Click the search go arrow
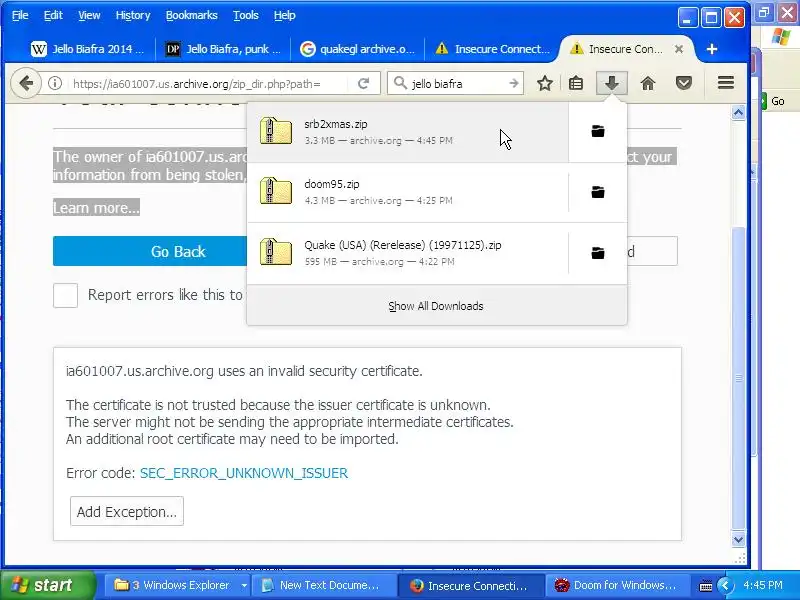This screenshot has width=800, height=600. [514, 83]
